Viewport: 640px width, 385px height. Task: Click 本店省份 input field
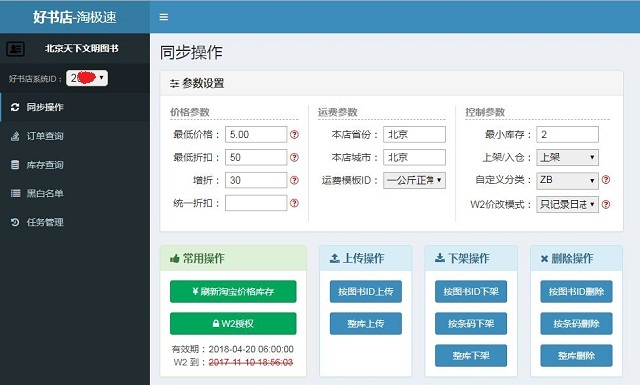pos(414,134)
